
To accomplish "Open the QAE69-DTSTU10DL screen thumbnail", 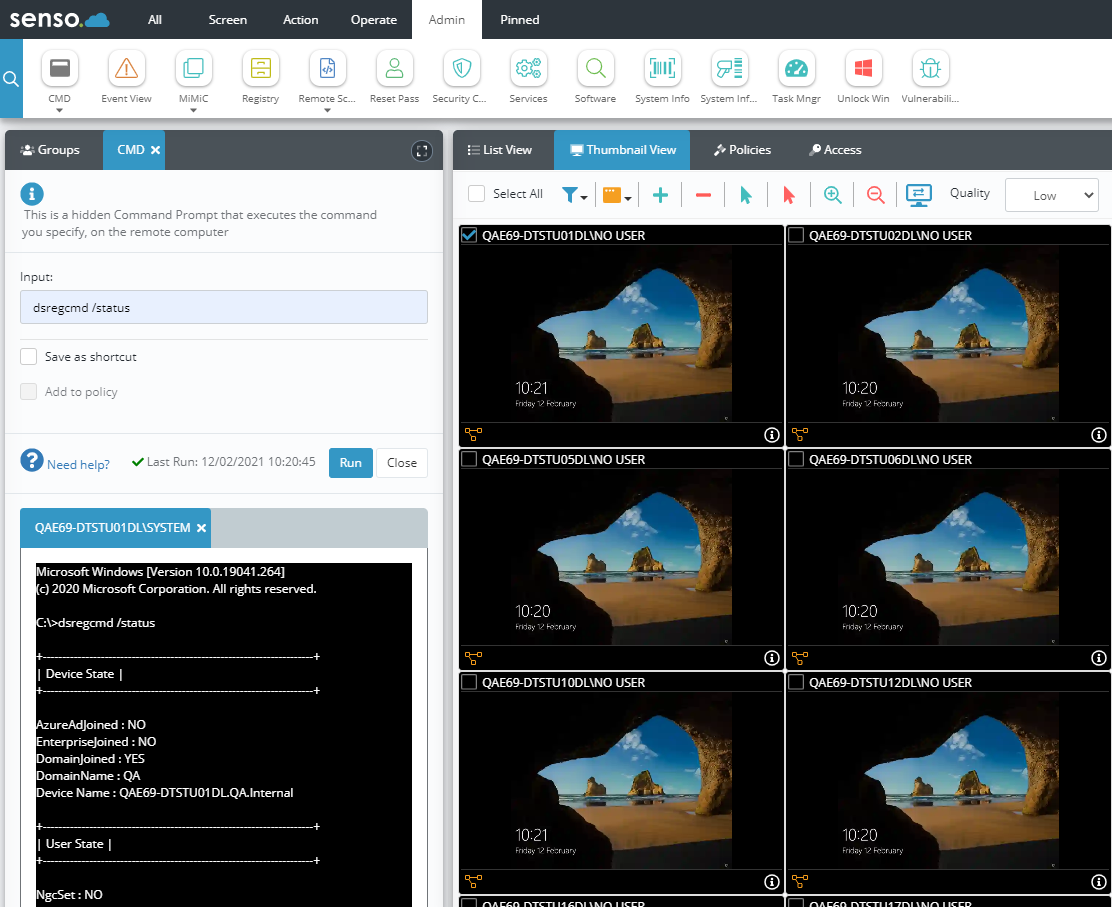I will (621, 781).
